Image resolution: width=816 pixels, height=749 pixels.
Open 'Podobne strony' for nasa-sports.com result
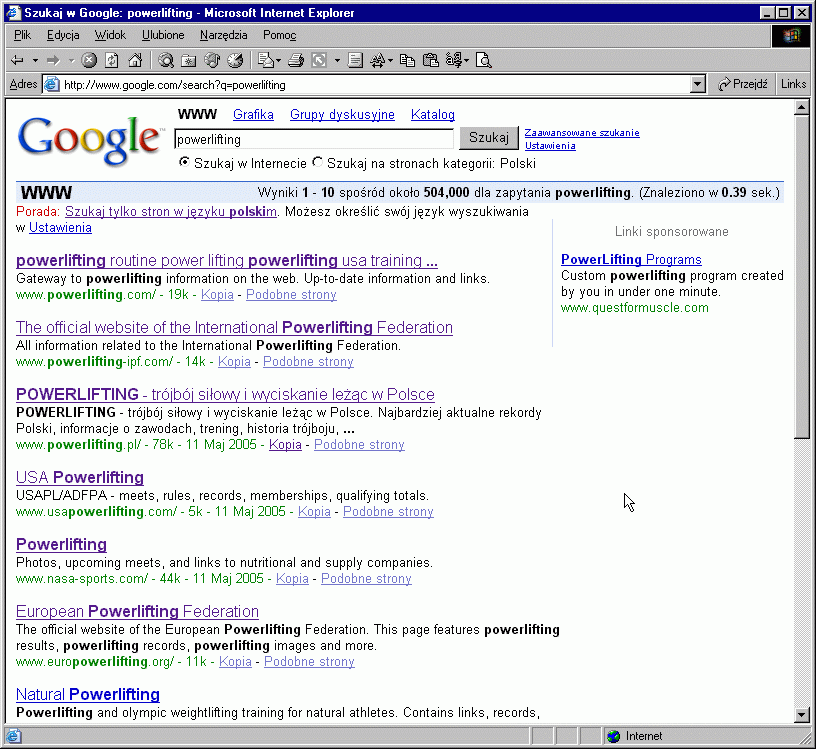pyautogui.click(x=366, y=578)
